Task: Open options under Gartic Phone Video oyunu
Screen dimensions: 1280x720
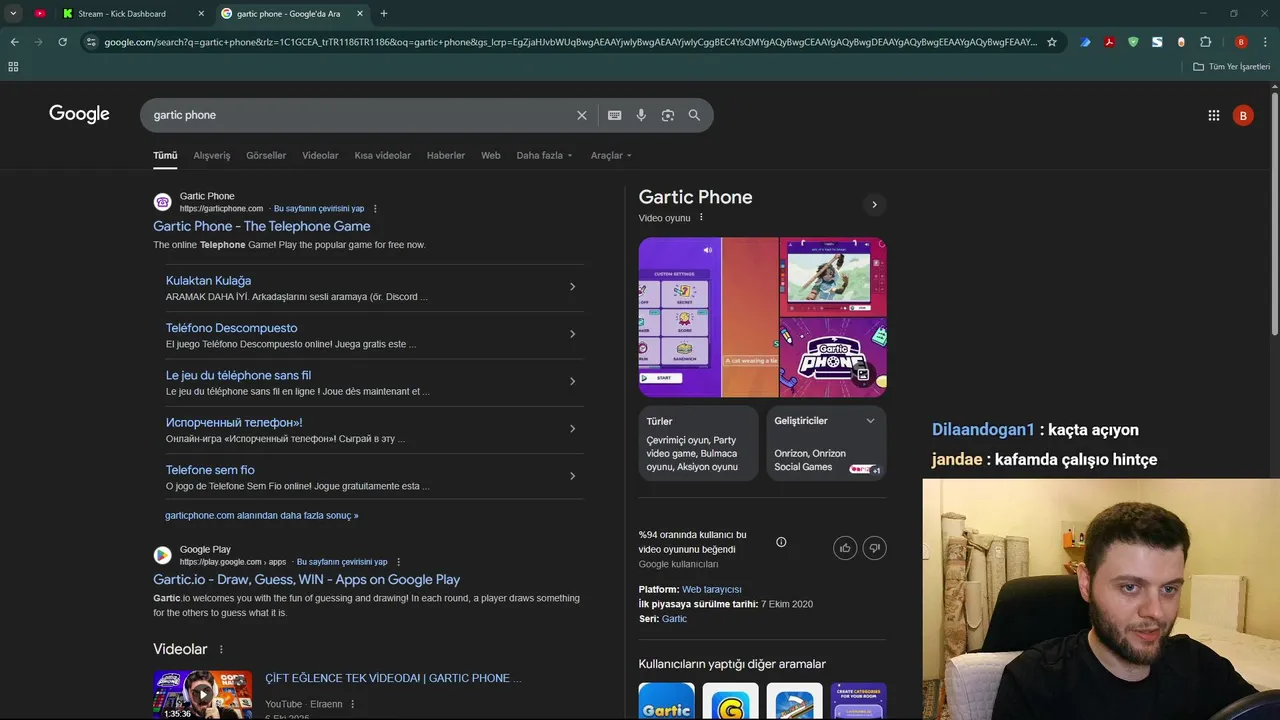Action: pos(701,217)
